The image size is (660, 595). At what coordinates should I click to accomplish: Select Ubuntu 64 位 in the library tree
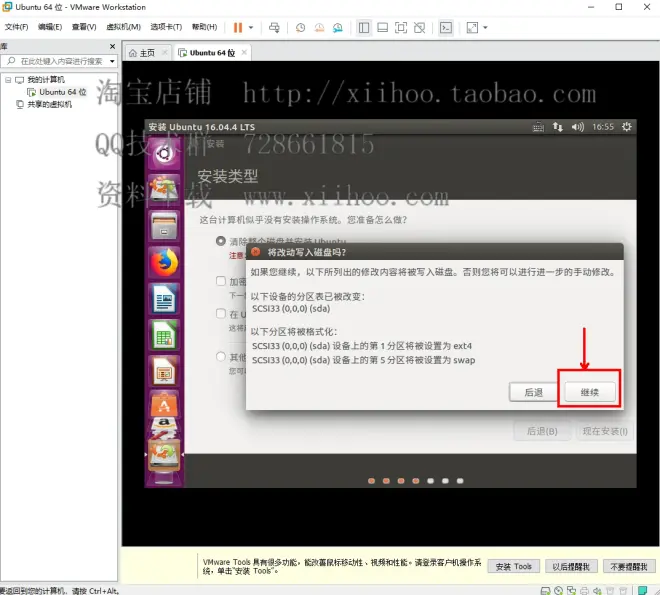click(63, 92)
